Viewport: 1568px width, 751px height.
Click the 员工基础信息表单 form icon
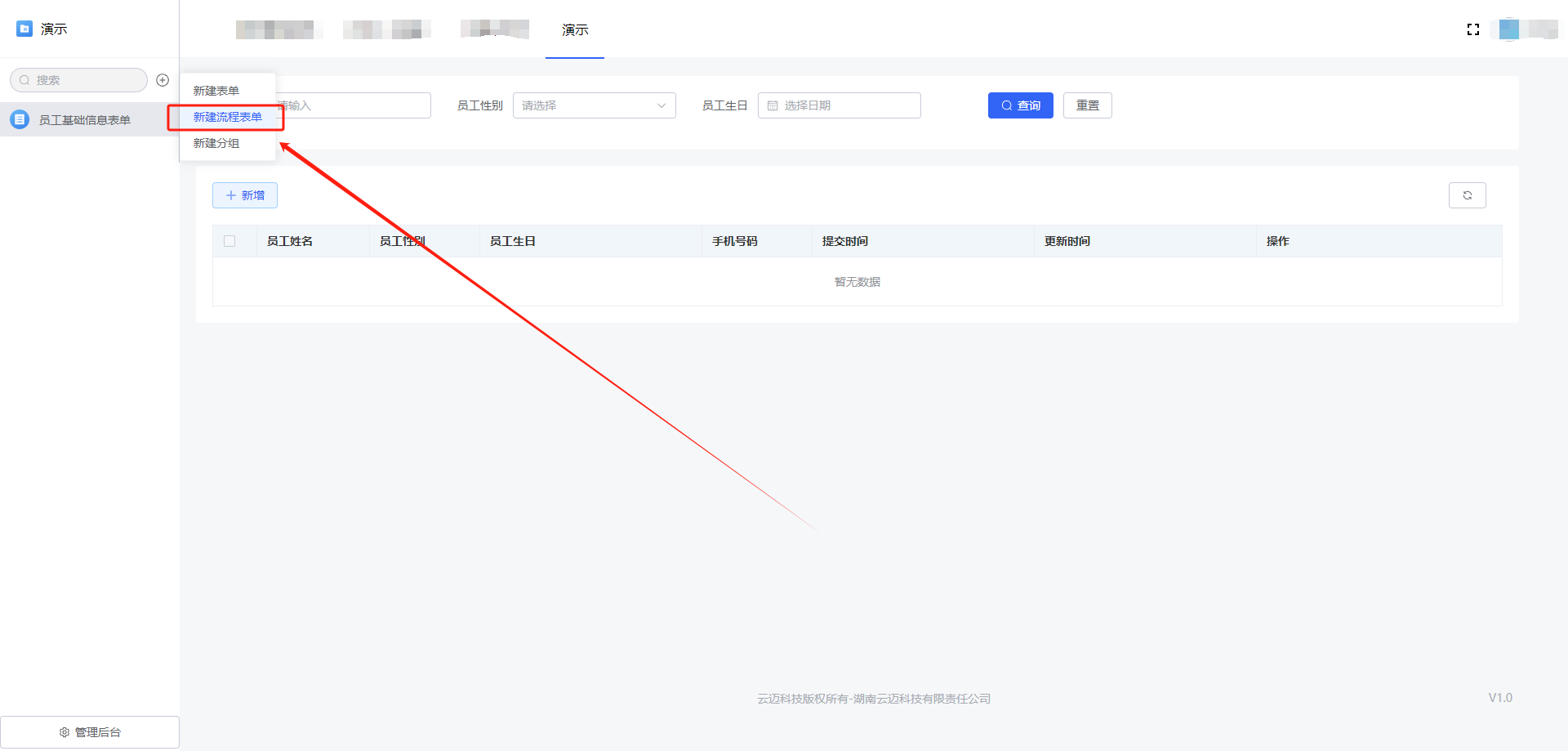tap(20, 119)
